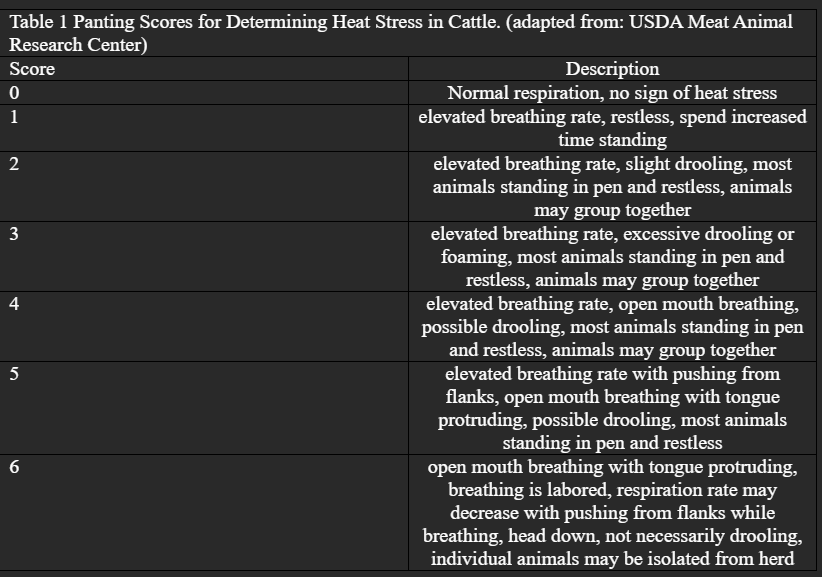Click the slight drooling description cell
The height and width of the screenshot is (577, 822).
[x=612, y=187]
